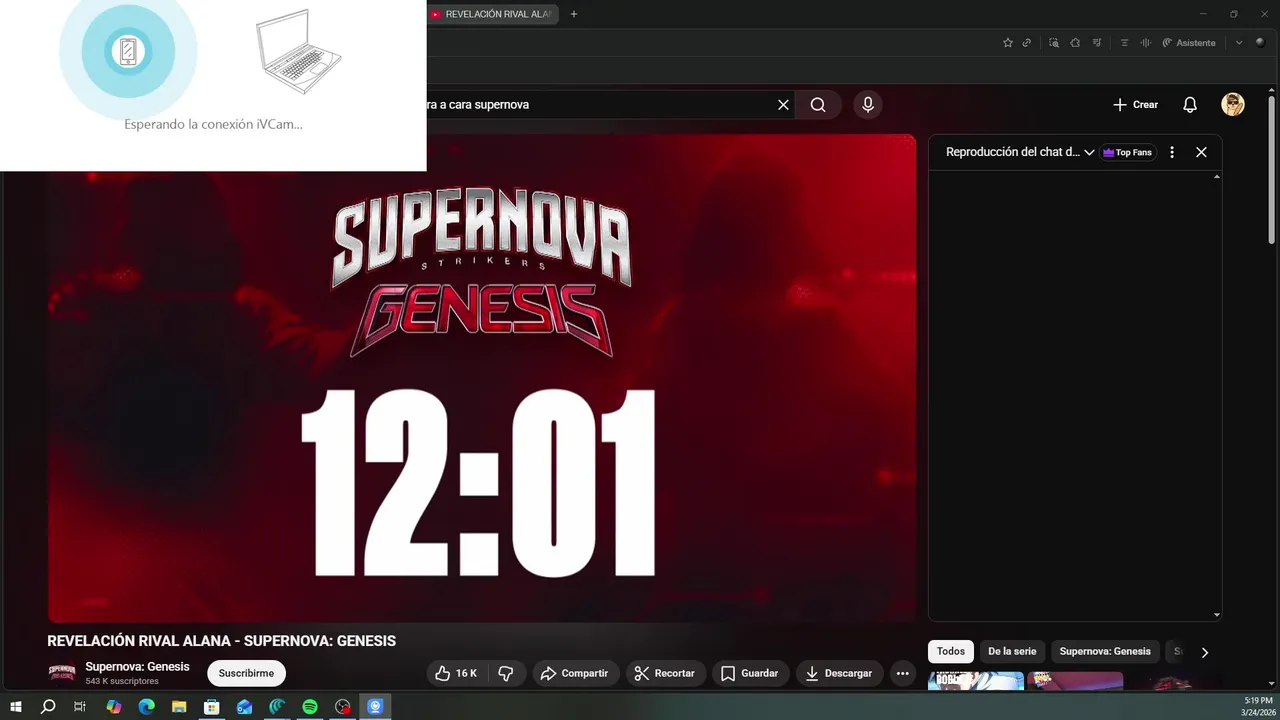Click the Descargar download button
1280x720 pixels.
click(x=839, y=673)
